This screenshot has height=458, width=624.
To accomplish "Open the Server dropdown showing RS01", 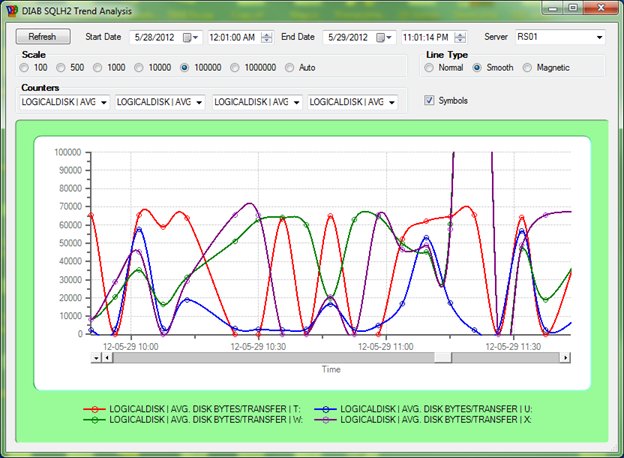I will (x=560, y=37).
